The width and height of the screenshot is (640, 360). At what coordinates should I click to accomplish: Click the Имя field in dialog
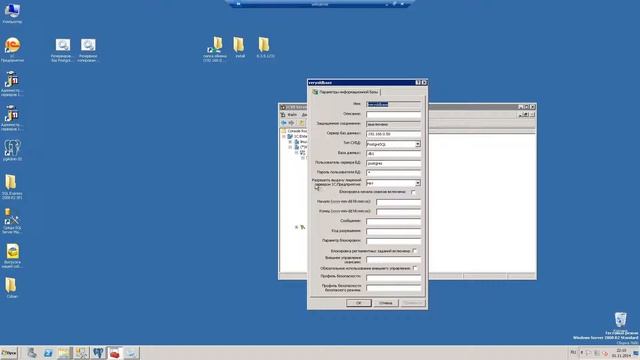[x=393, y=104]
